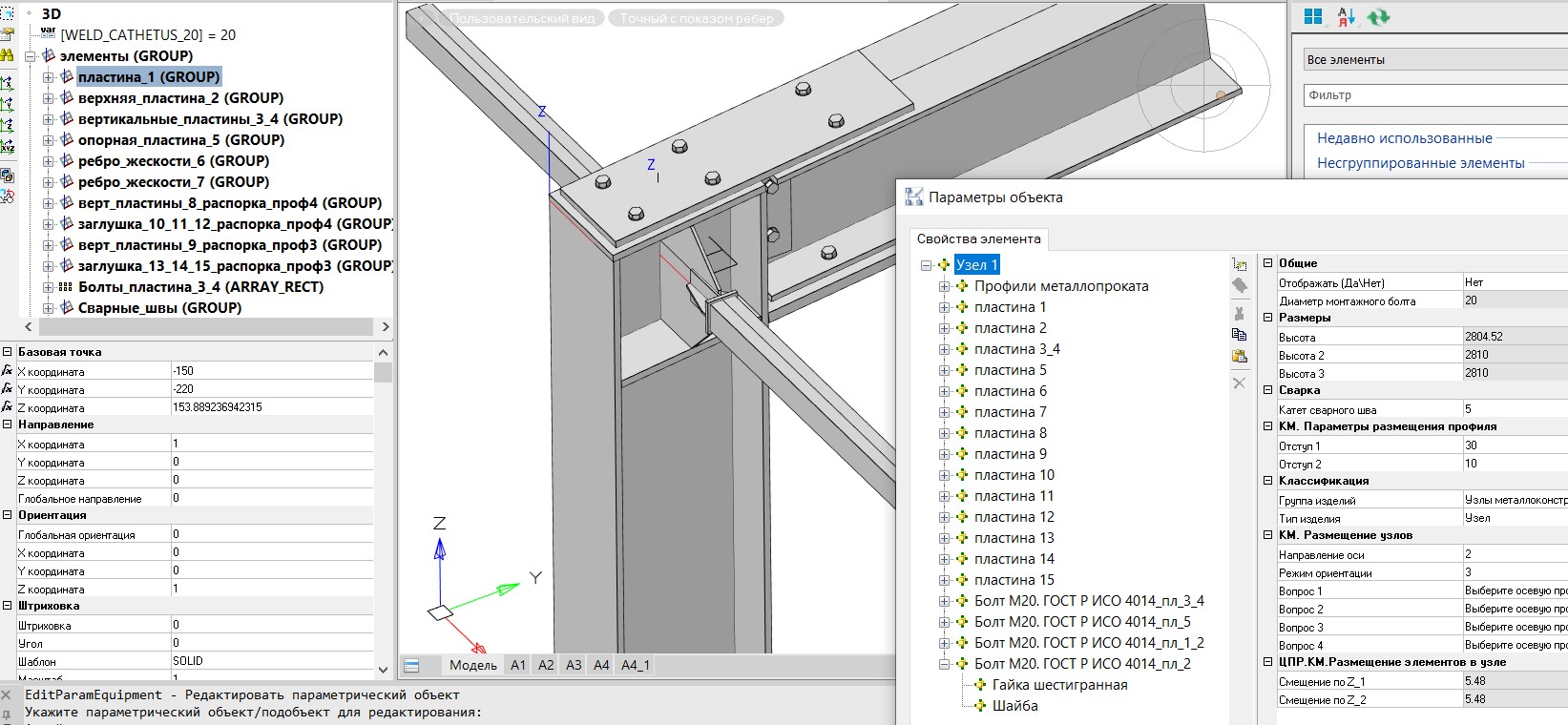Viewport: 1568px width, 725px height.
Task: Click the X axis icon in left toolbar
Action: pos(7,84)
